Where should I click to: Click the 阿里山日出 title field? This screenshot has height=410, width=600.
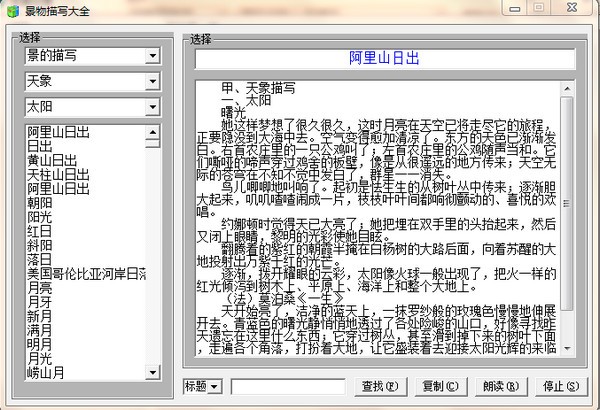tap(380, 59)
